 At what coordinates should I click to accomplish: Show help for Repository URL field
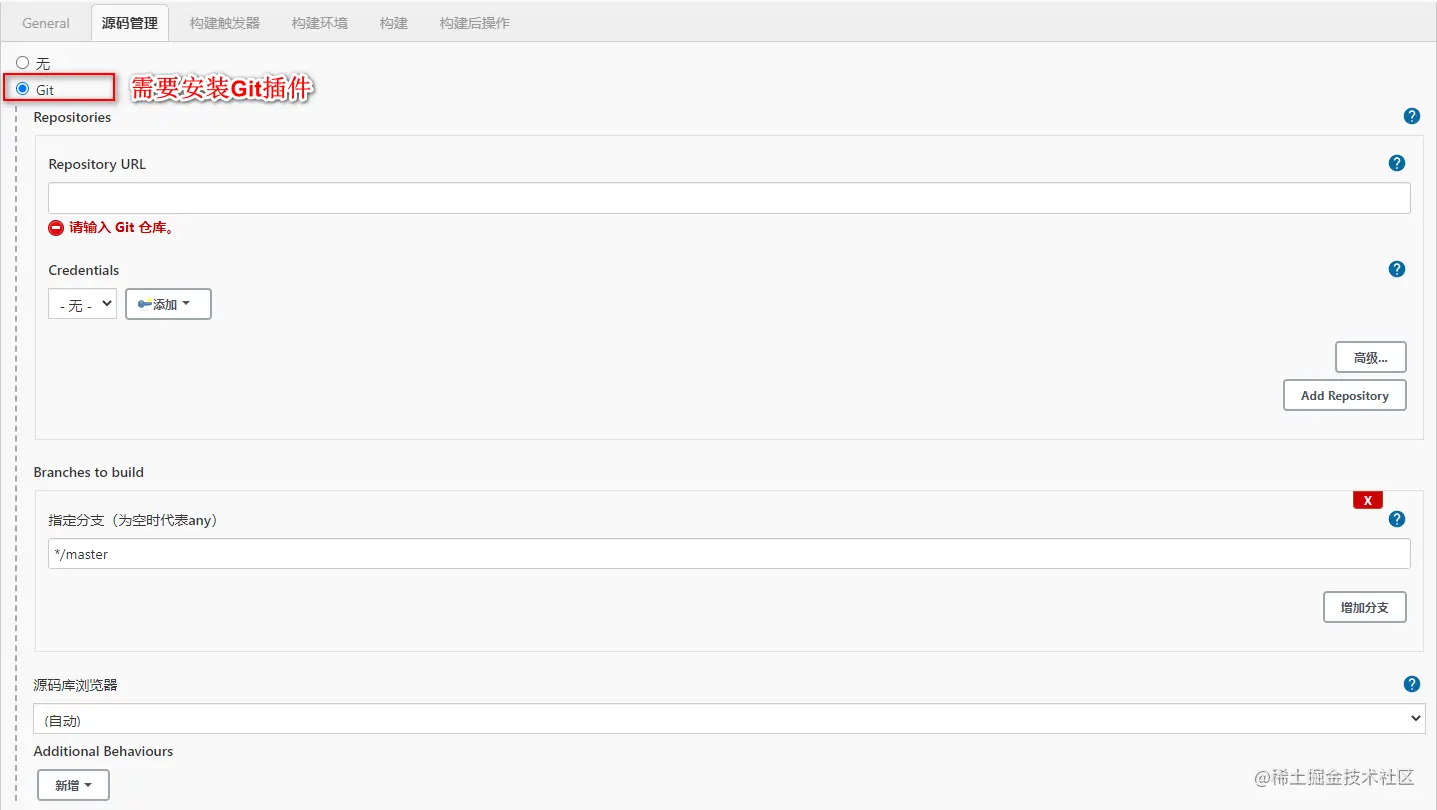tap(1397, 163)
